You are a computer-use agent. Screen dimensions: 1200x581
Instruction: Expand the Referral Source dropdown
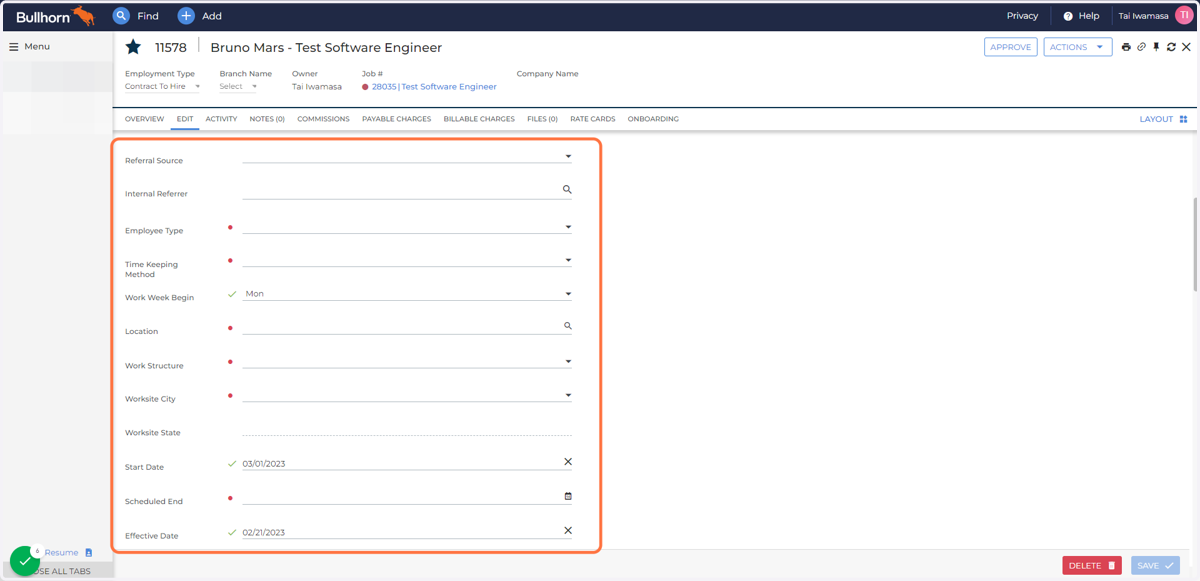568,156
